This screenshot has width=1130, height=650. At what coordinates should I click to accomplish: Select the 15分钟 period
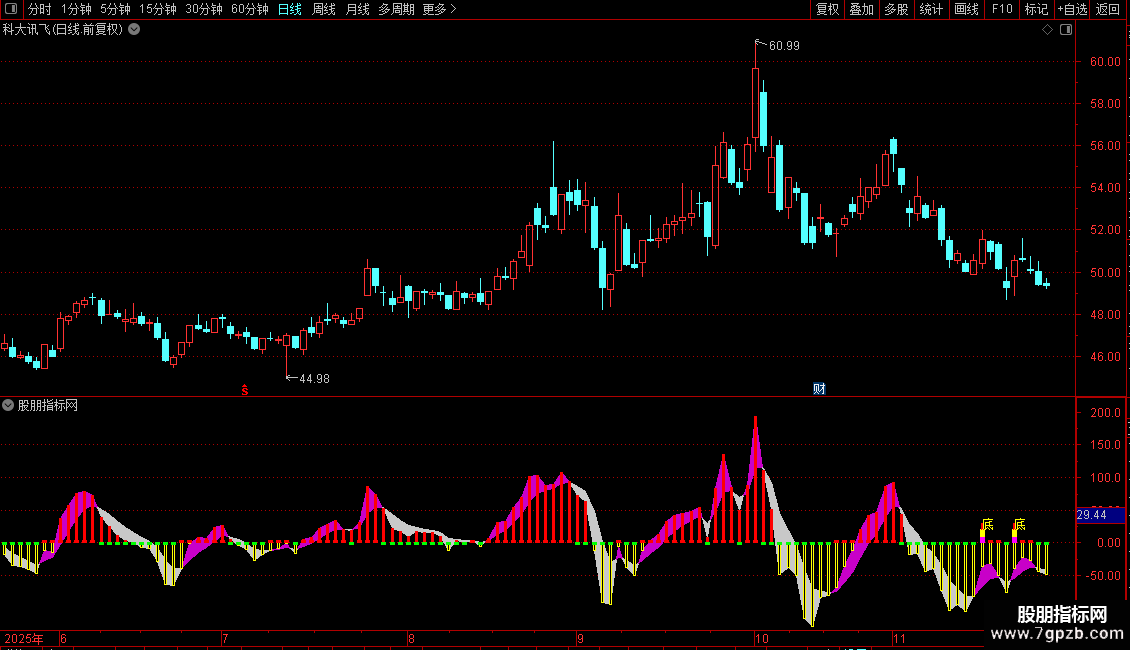pos(157,9)
